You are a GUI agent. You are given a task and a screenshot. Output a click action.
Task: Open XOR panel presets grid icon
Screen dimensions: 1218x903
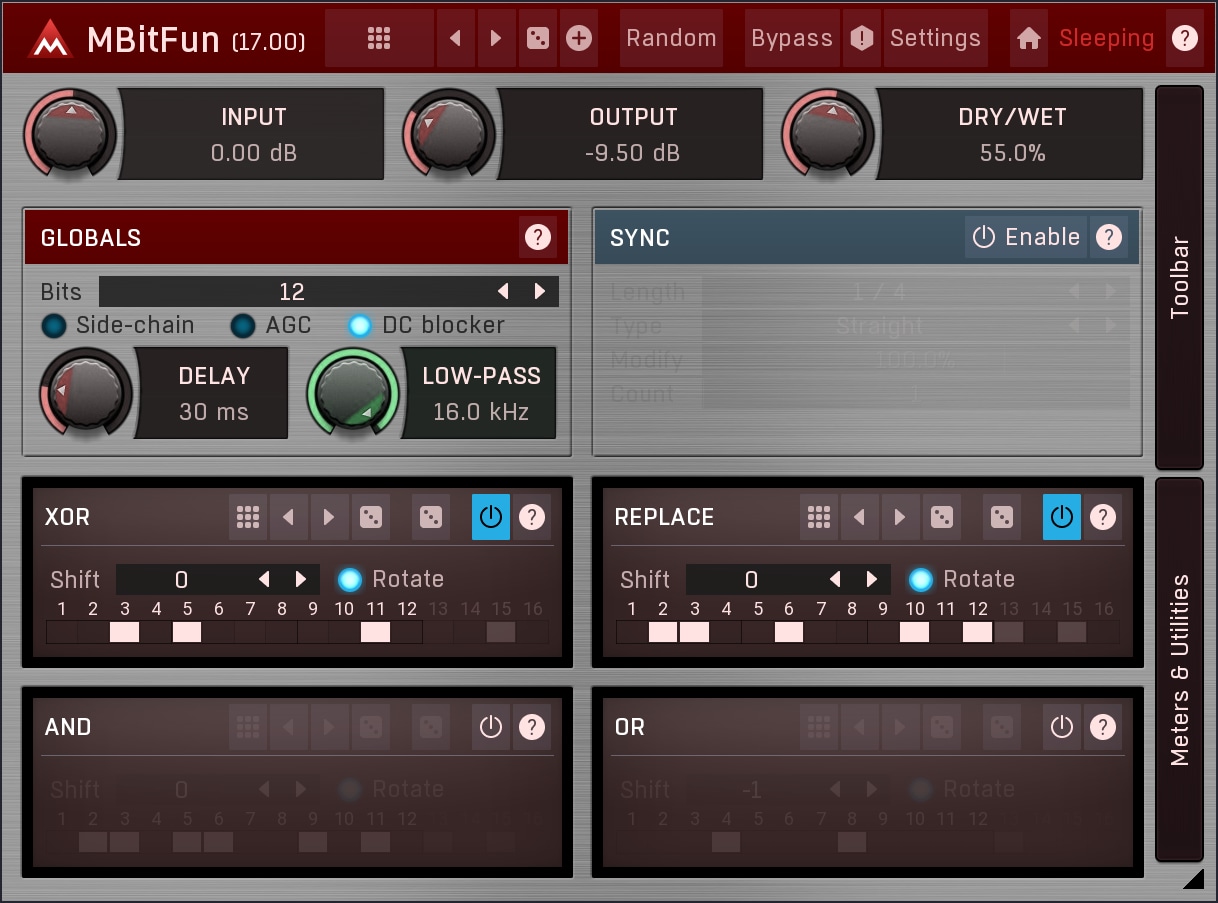(x=248, y=517)
